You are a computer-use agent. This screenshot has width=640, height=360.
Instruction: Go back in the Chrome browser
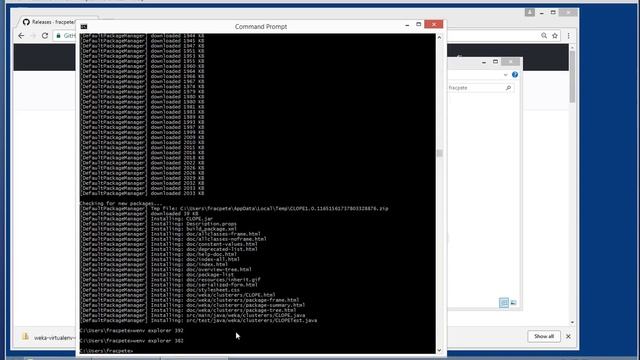[21, 36]
